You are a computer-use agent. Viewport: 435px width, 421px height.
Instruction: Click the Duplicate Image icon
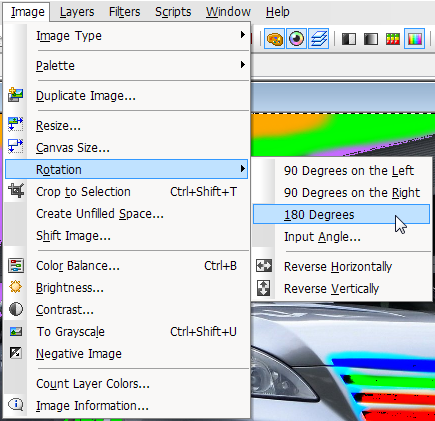tap(16, 95)
